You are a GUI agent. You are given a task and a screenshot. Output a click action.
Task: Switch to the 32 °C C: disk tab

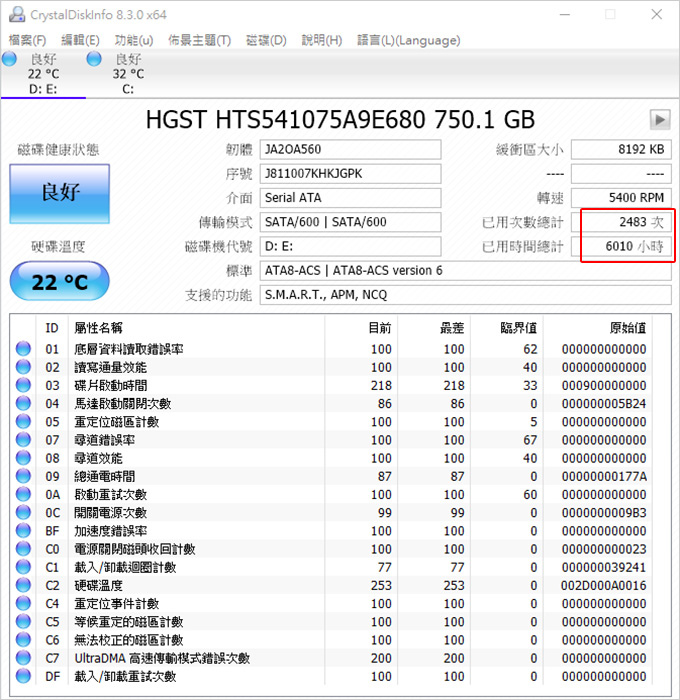[x=128, y=74]
